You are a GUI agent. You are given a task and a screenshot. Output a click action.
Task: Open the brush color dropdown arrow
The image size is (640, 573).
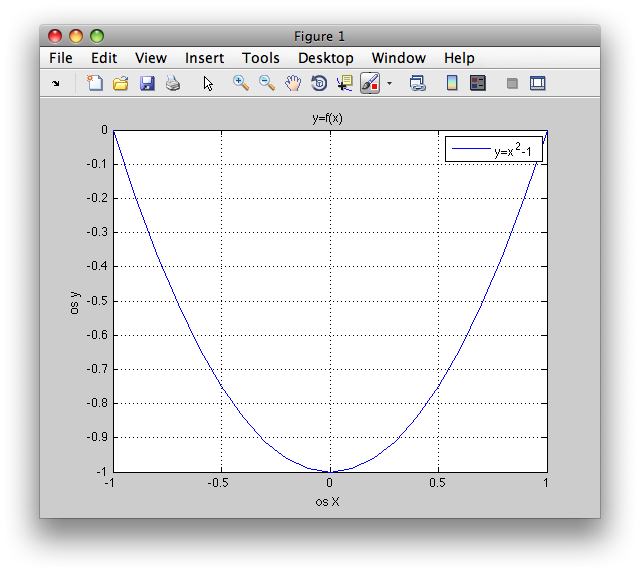(389, 84)
